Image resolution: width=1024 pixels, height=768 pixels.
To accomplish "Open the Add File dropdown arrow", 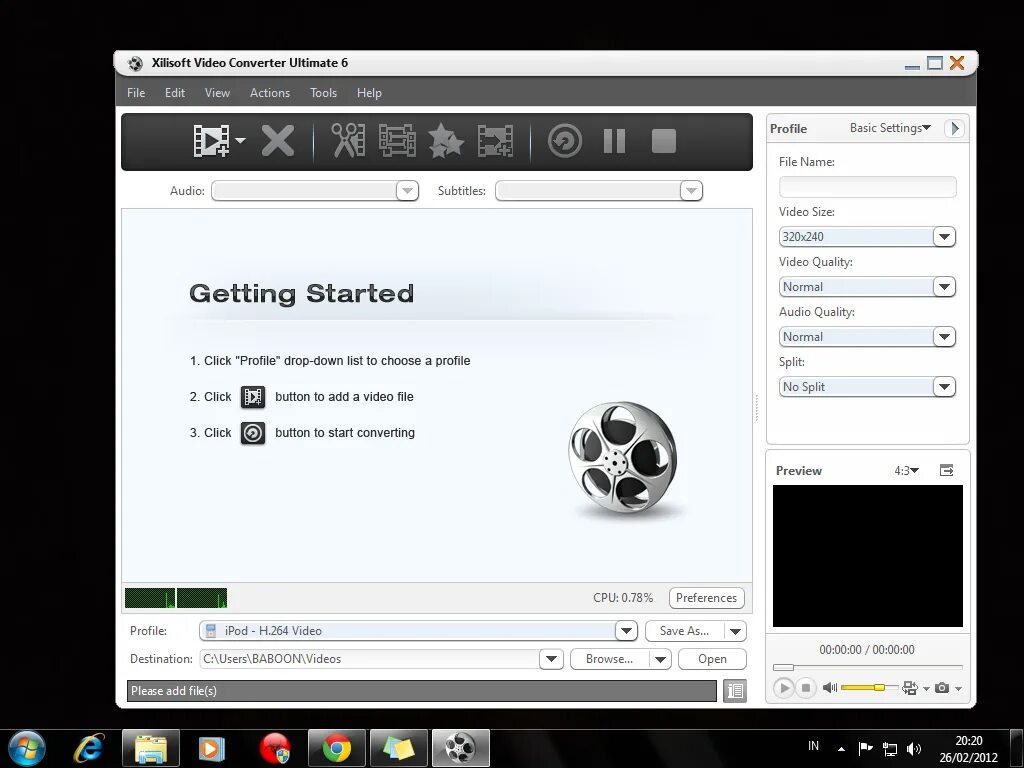I will (x=240, y=140).
